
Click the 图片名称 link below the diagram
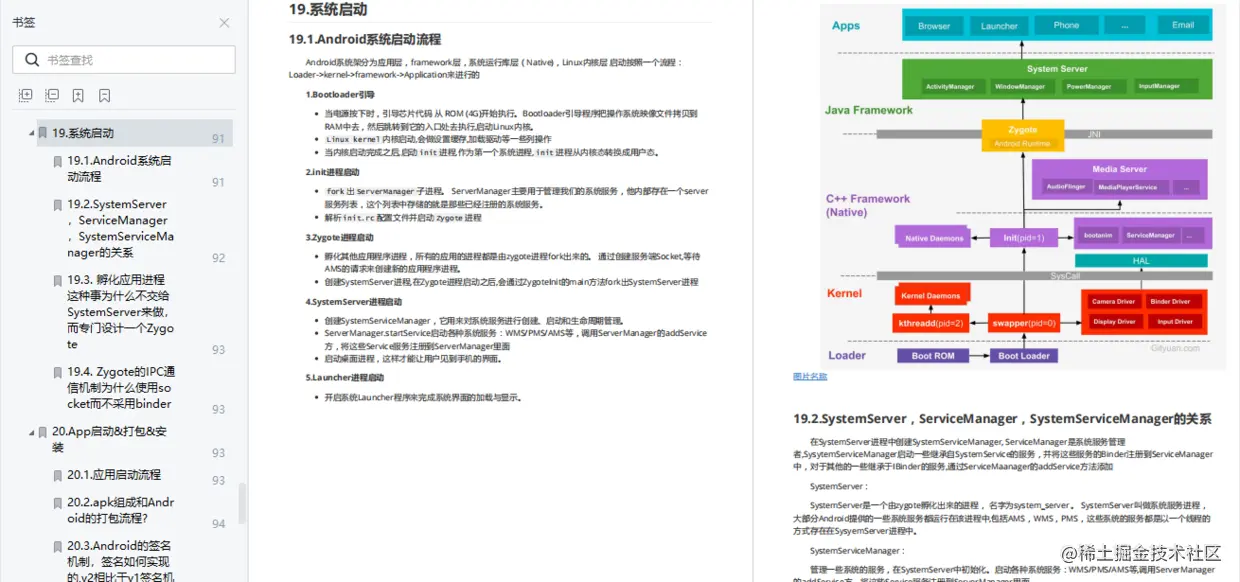pyautogui.click(x=810, y=377)
